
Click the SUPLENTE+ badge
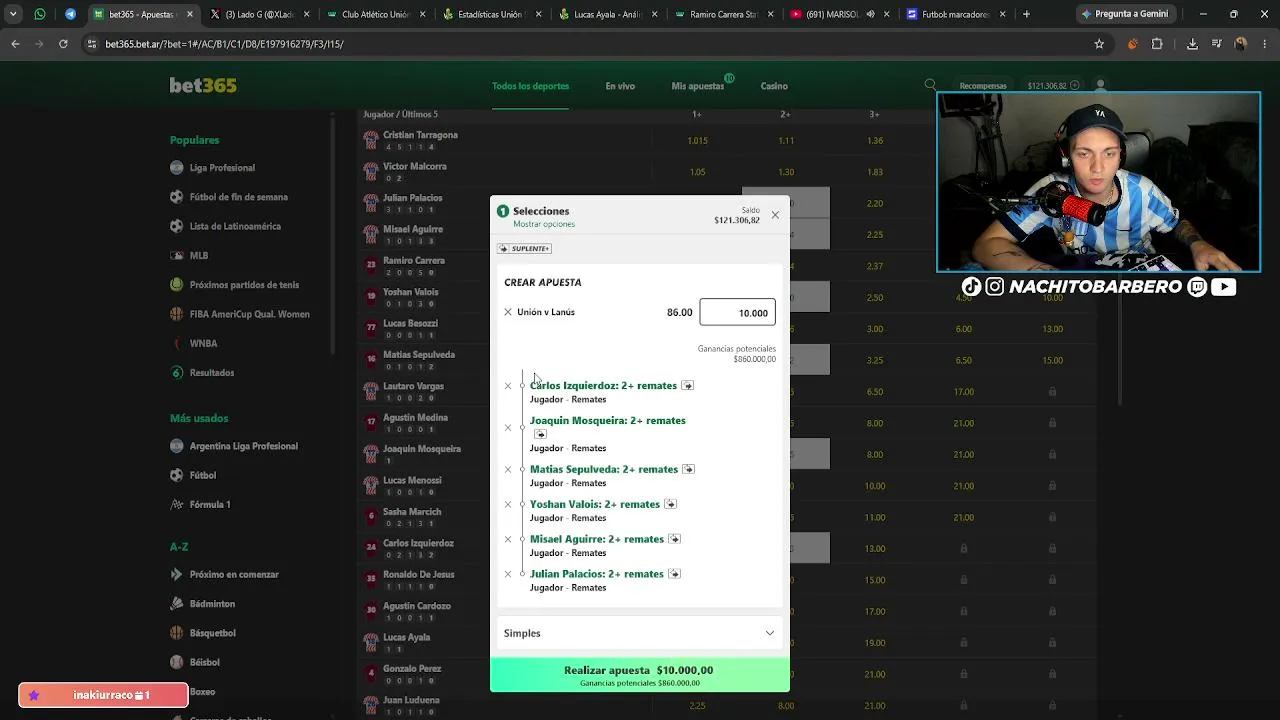coord(524,248)
